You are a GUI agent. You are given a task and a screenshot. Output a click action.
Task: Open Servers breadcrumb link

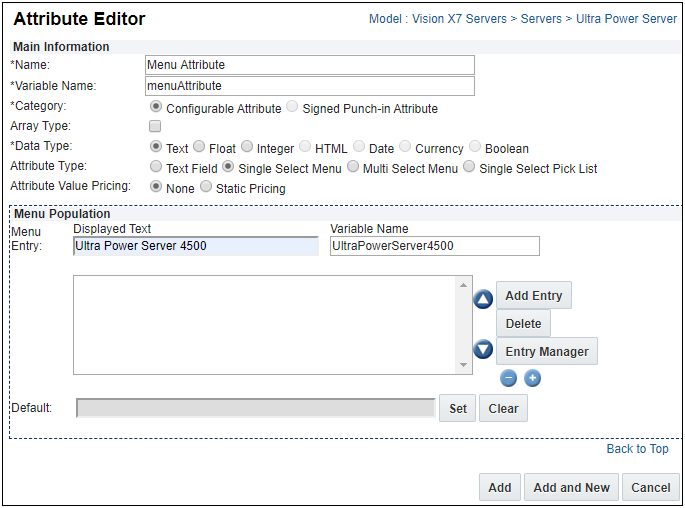(x=541, y=19)
